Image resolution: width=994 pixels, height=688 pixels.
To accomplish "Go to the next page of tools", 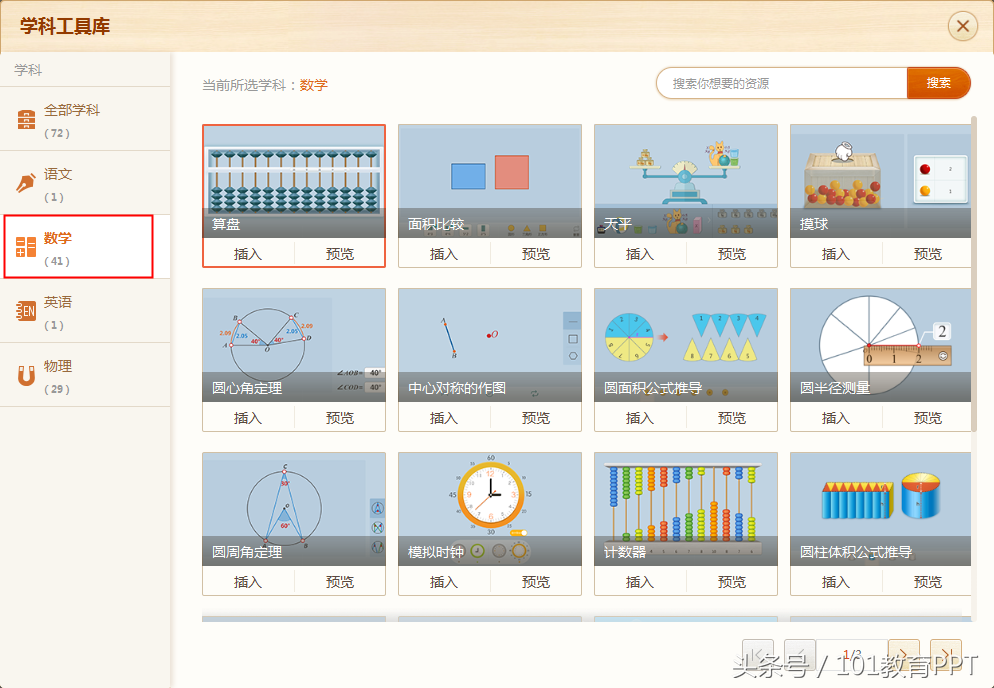I will (x=903, y=654).
